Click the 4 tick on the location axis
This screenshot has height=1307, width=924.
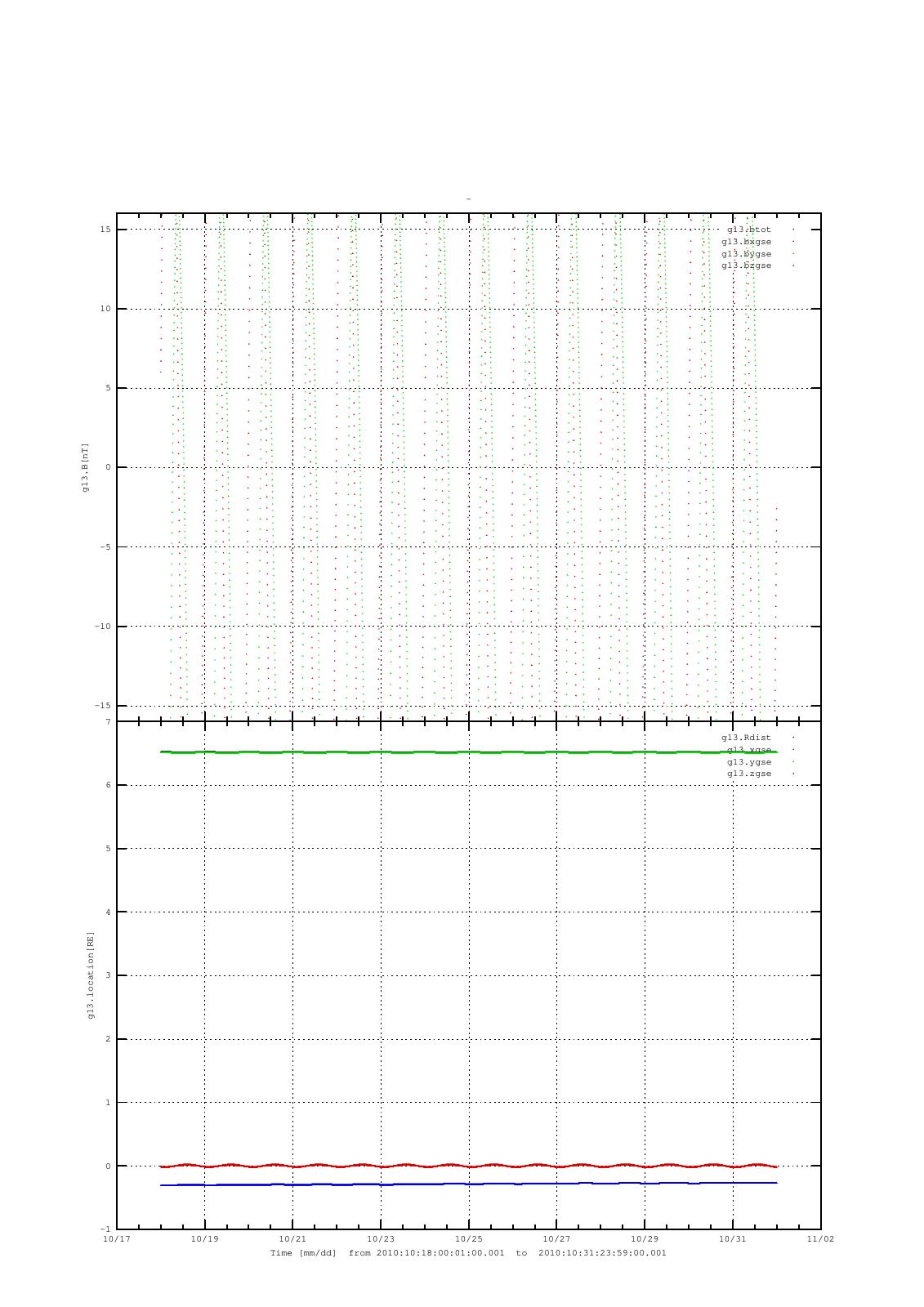tap(108, 912)
